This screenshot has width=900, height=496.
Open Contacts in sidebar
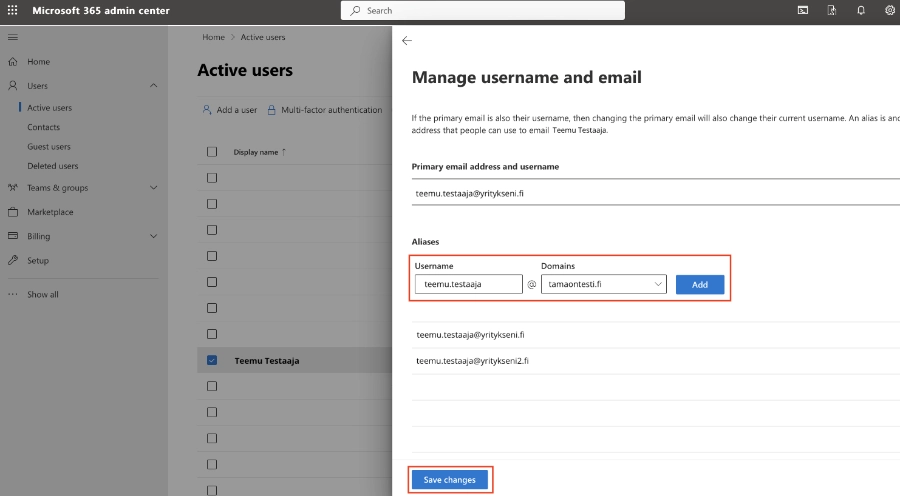tap(44, 127)
